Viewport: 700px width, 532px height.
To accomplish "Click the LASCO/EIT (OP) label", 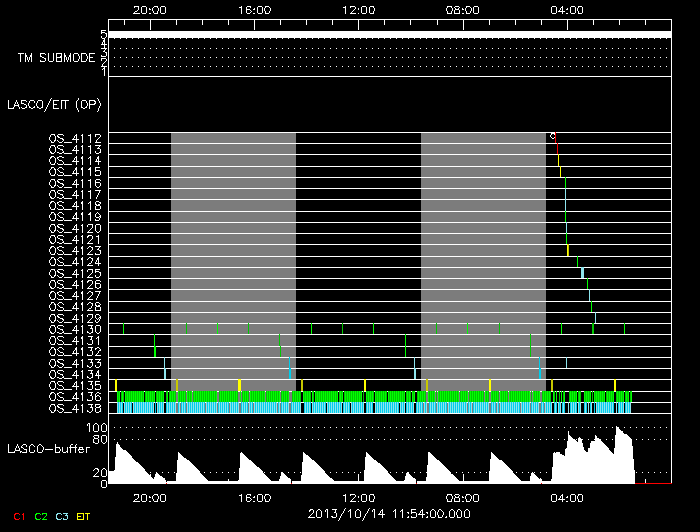I will pyautogui.click(x=54, y=105).
